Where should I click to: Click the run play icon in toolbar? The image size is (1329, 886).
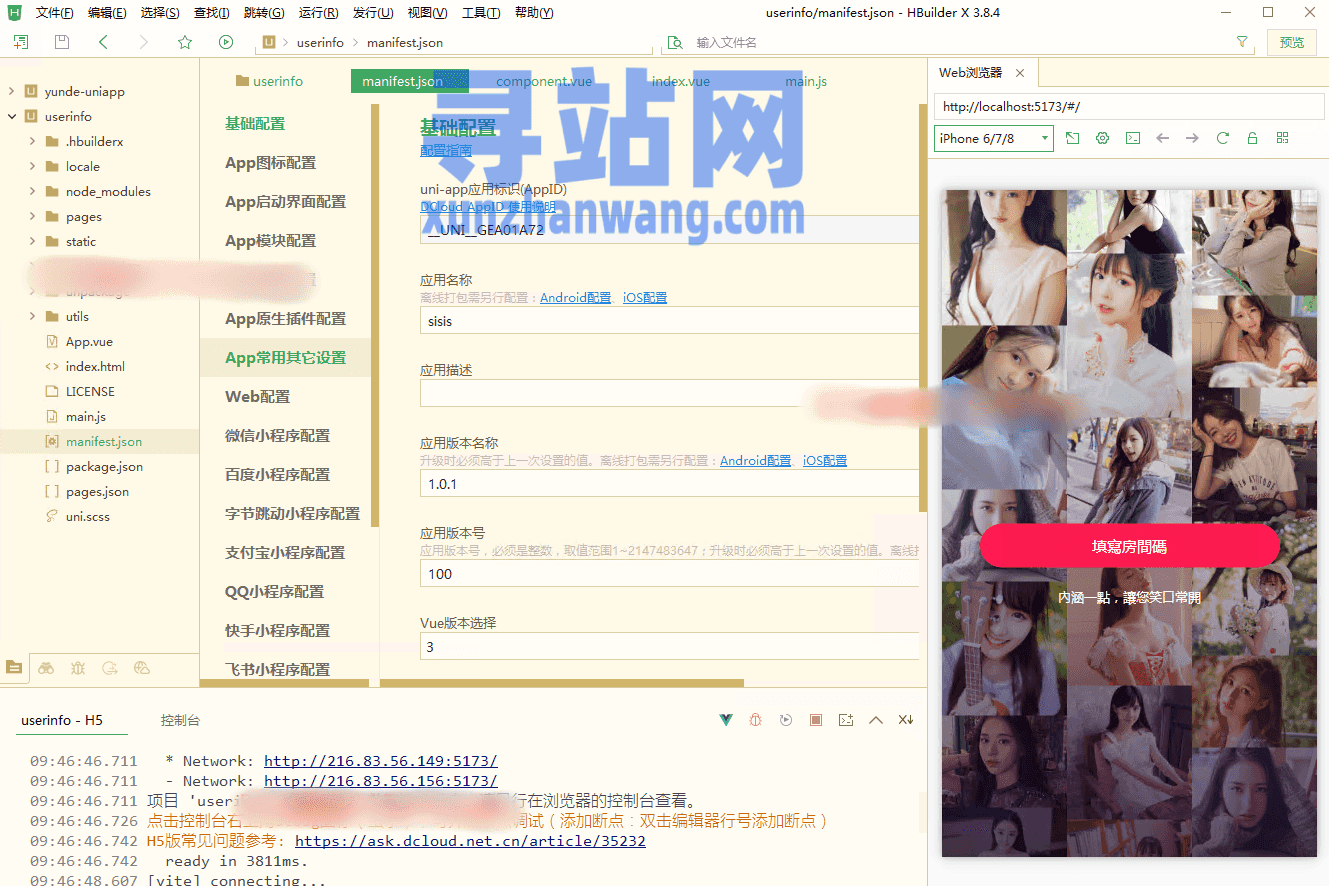pyautogui.click(x=226, y=42)
